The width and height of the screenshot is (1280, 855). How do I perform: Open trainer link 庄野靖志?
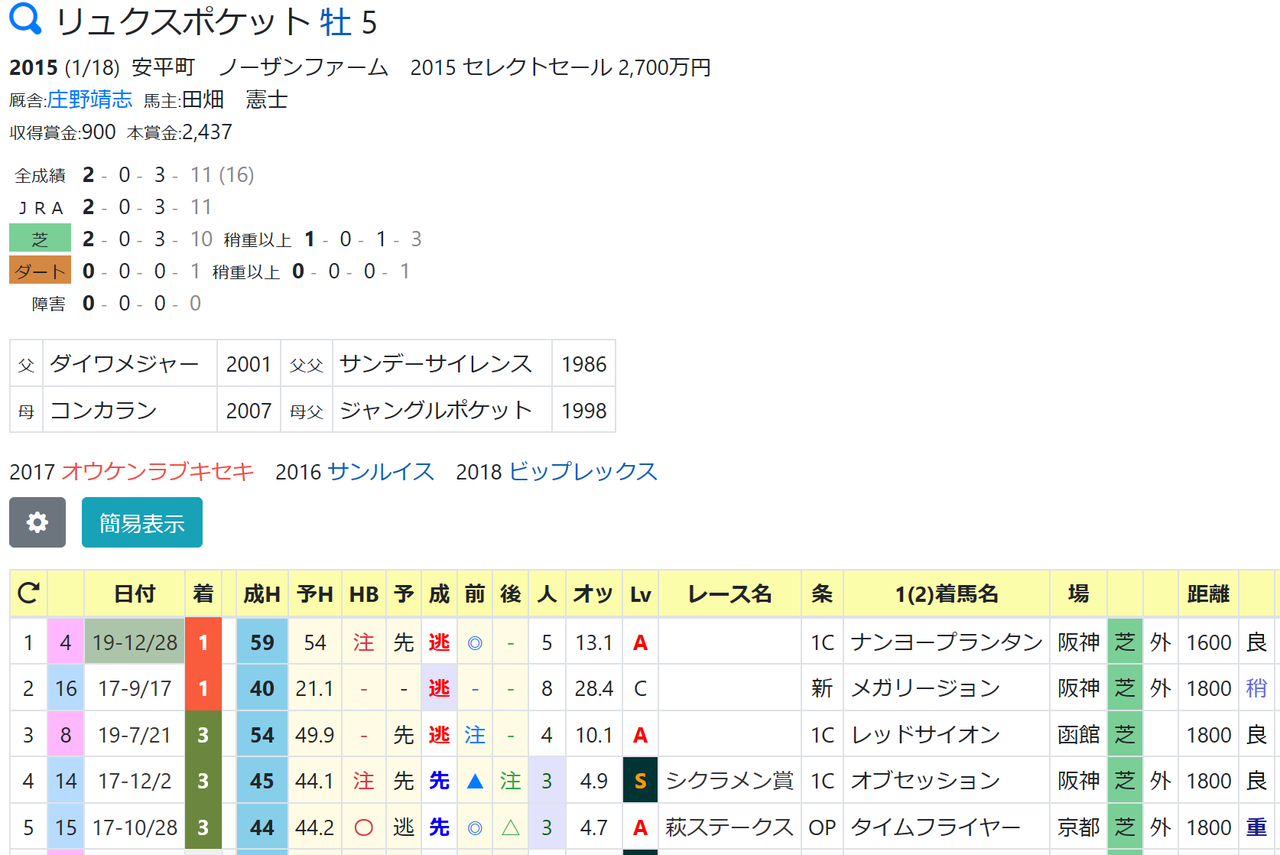click(x=90, y=99)
